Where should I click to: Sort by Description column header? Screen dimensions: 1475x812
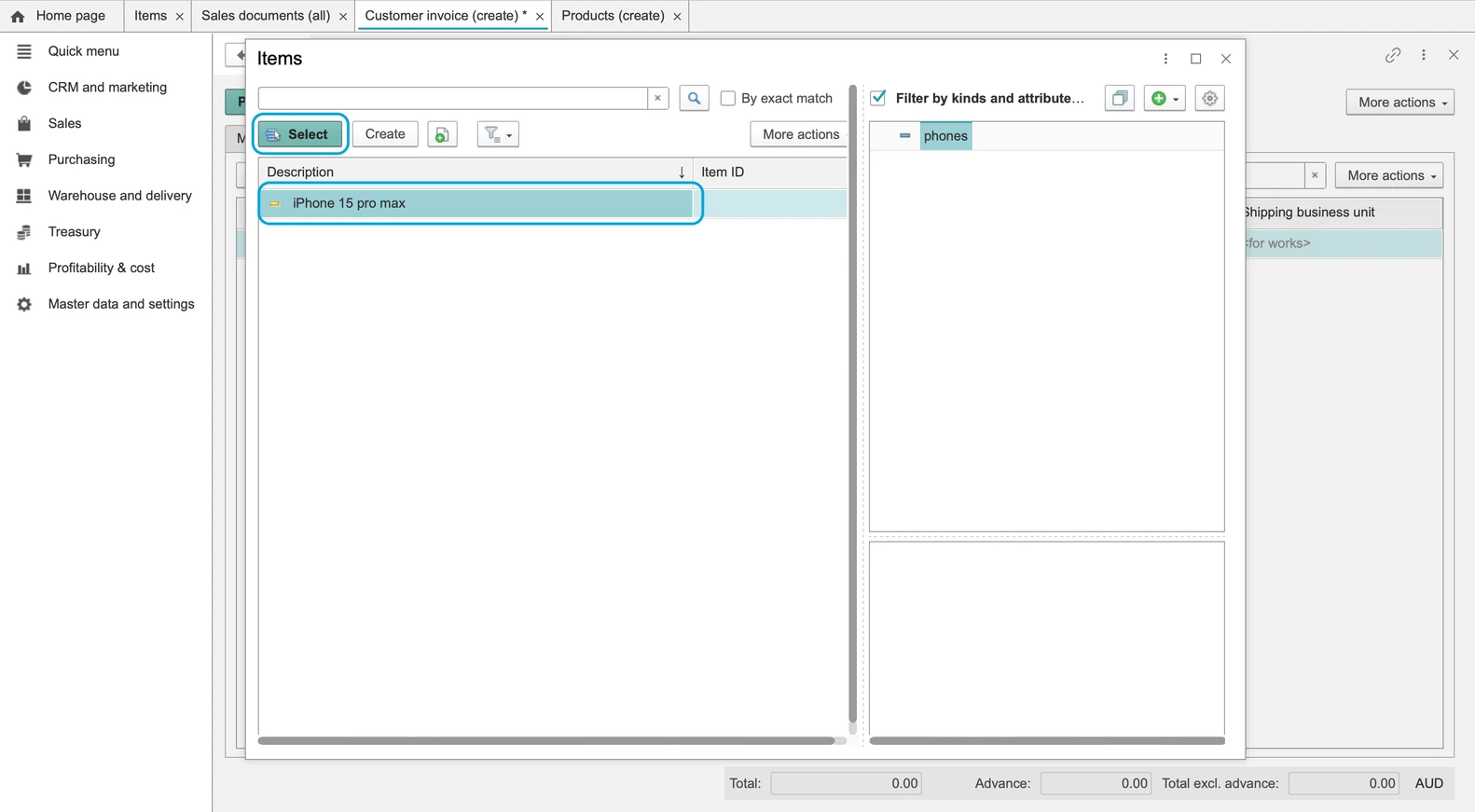476,172
